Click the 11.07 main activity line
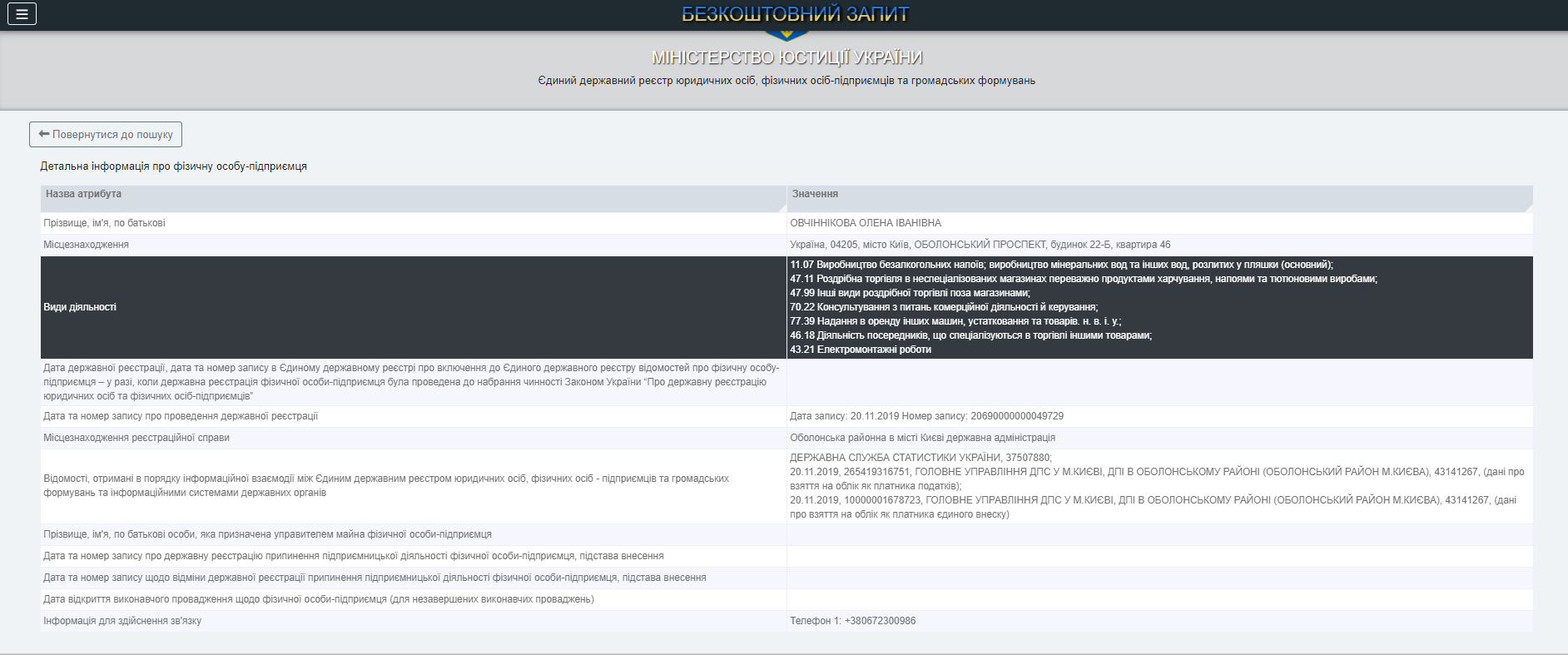 [1061, 265]
